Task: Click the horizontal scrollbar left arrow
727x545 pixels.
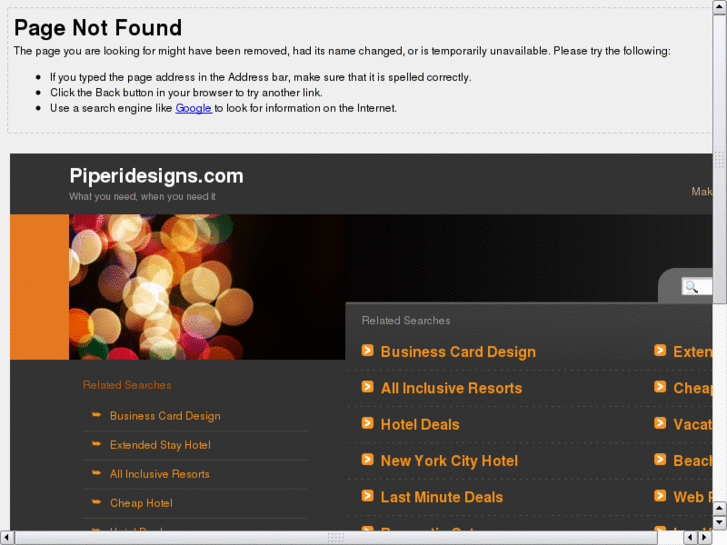Action: 6,538
